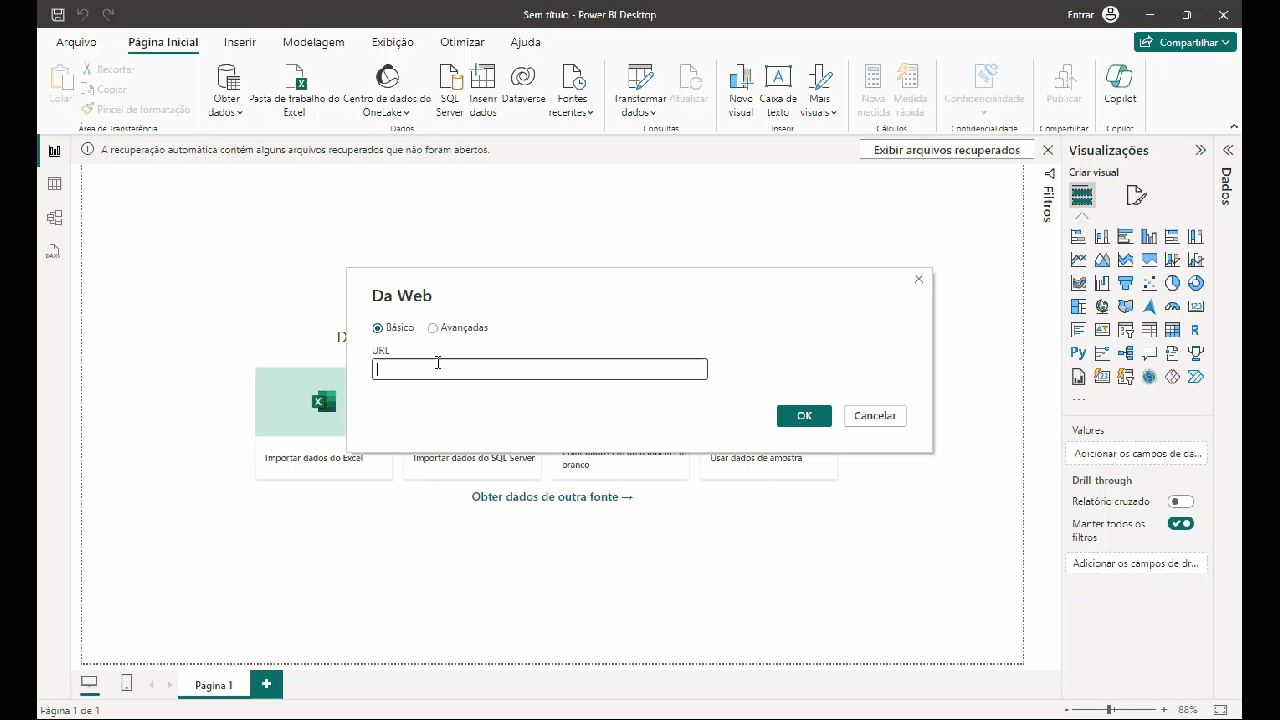Select the Q&A speech bubble visual

pyautogui.click(x=1149, y=353)
